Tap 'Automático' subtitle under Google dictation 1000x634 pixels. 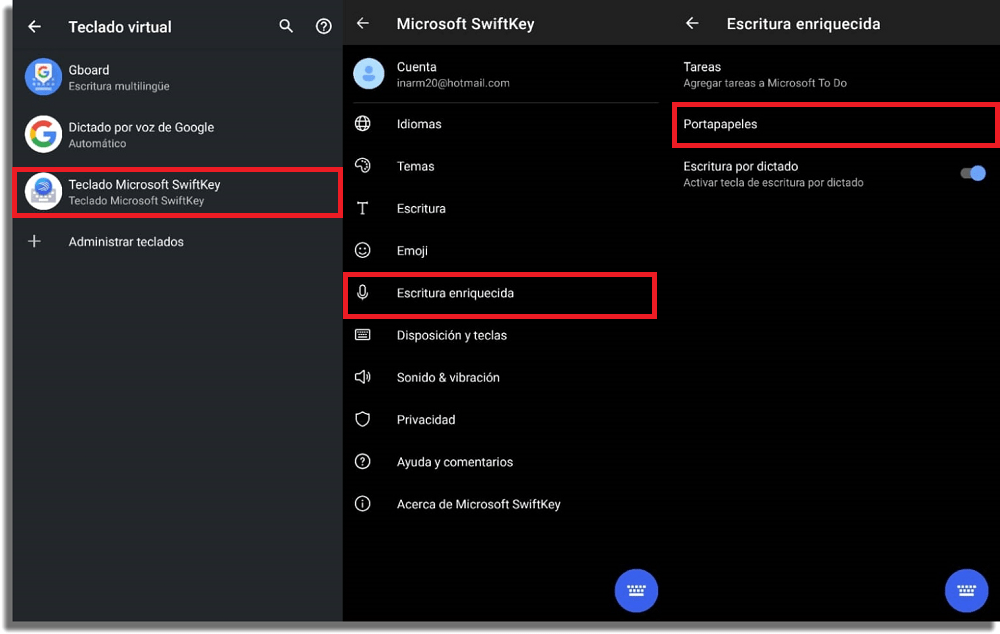[x=97, y=144]
